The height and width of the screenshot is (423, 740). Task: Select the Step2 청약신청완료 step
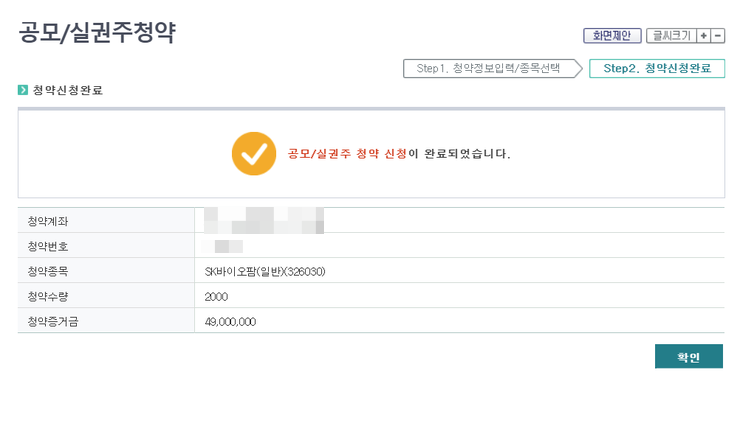tap(657, 69)
